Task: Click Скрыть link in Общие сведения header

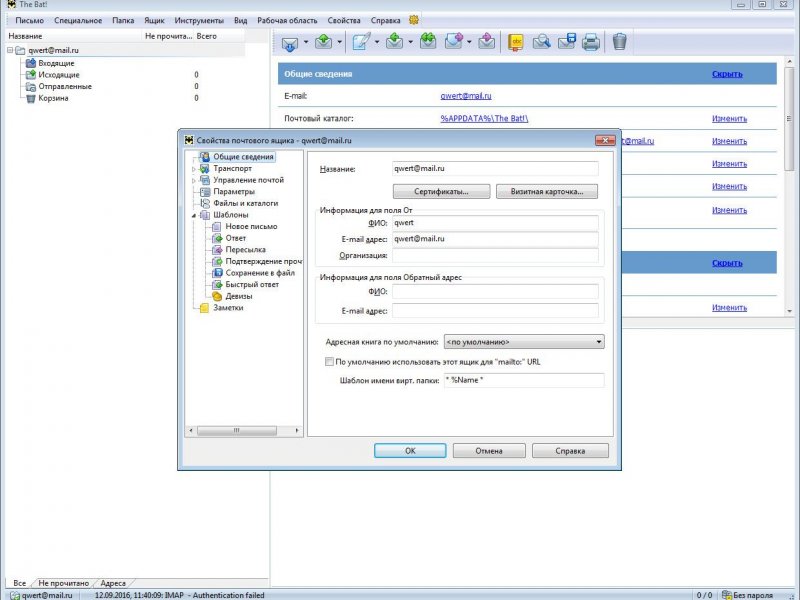Action: click(727, 74)
